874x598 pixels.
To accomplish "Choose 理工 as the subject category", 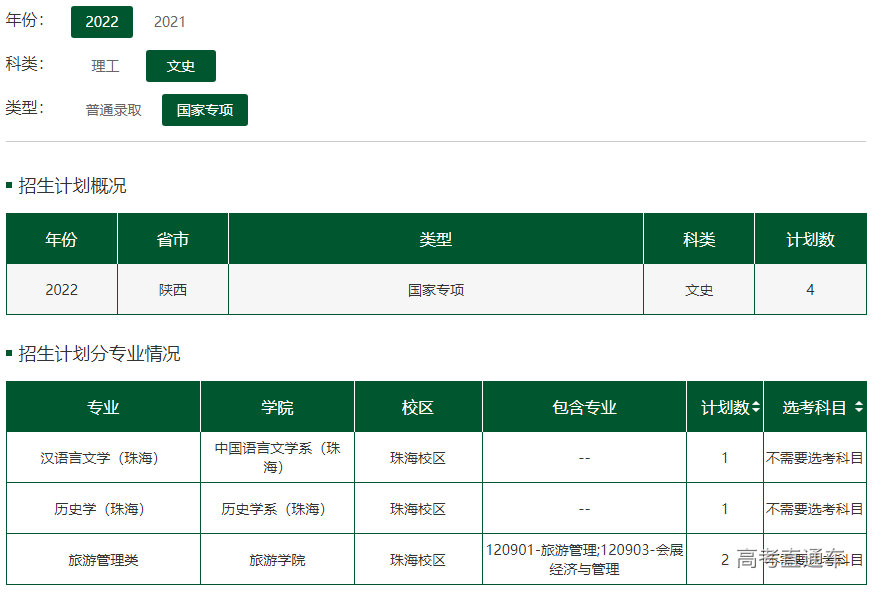I will pos(105,66).
